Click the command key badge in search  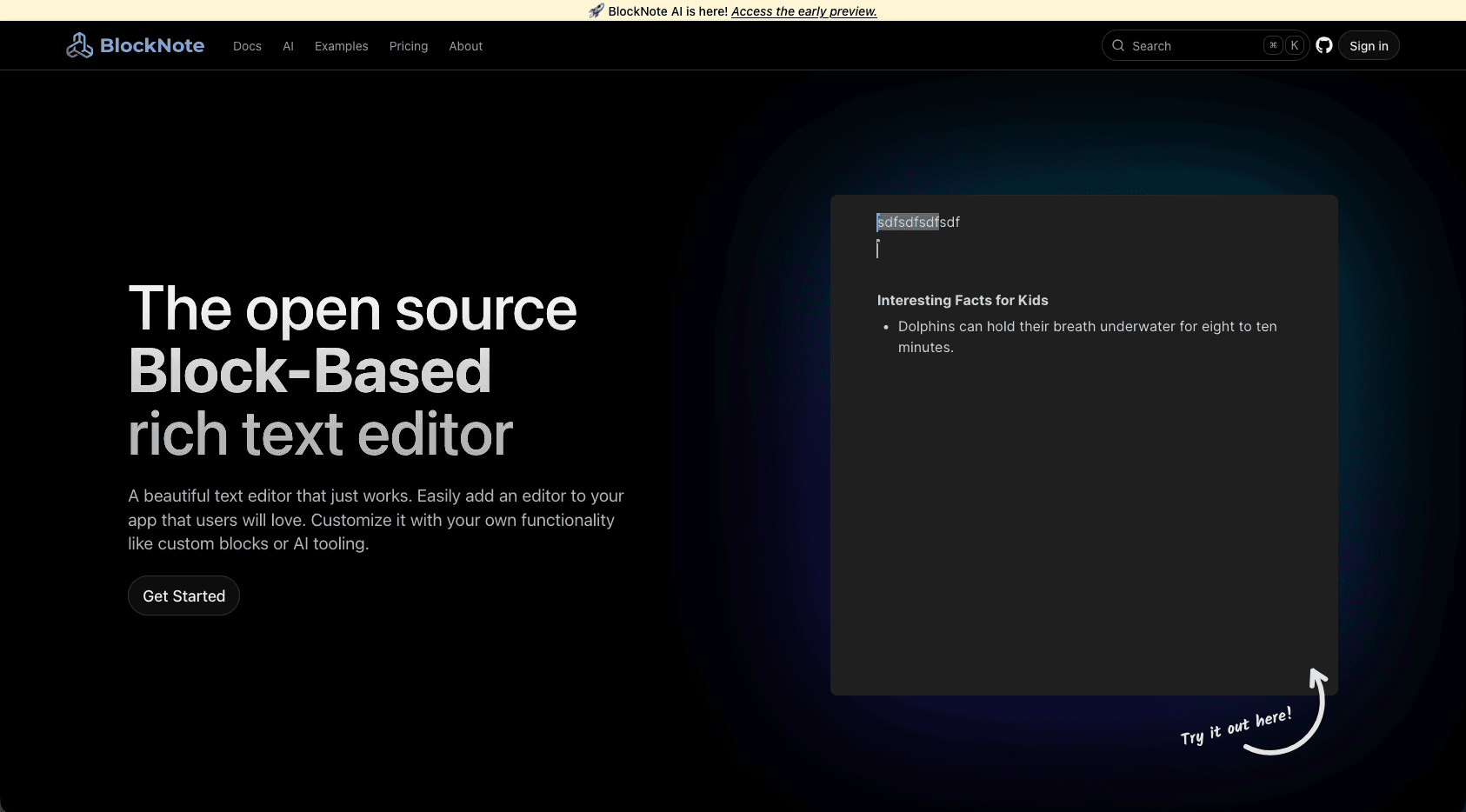tap(1273, 45)
